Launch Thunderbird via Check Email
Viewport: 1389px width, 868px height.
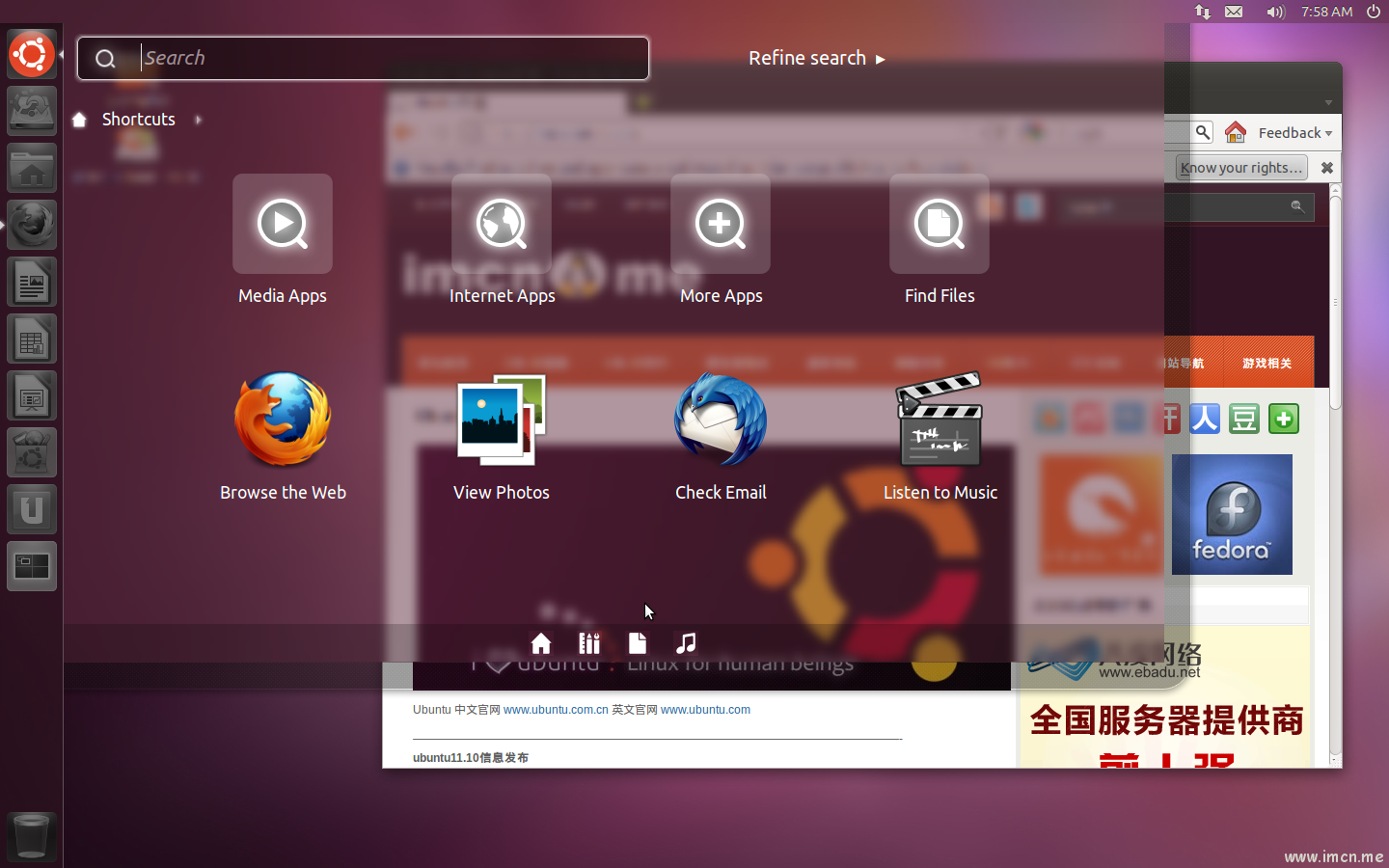tap(721, 420)
